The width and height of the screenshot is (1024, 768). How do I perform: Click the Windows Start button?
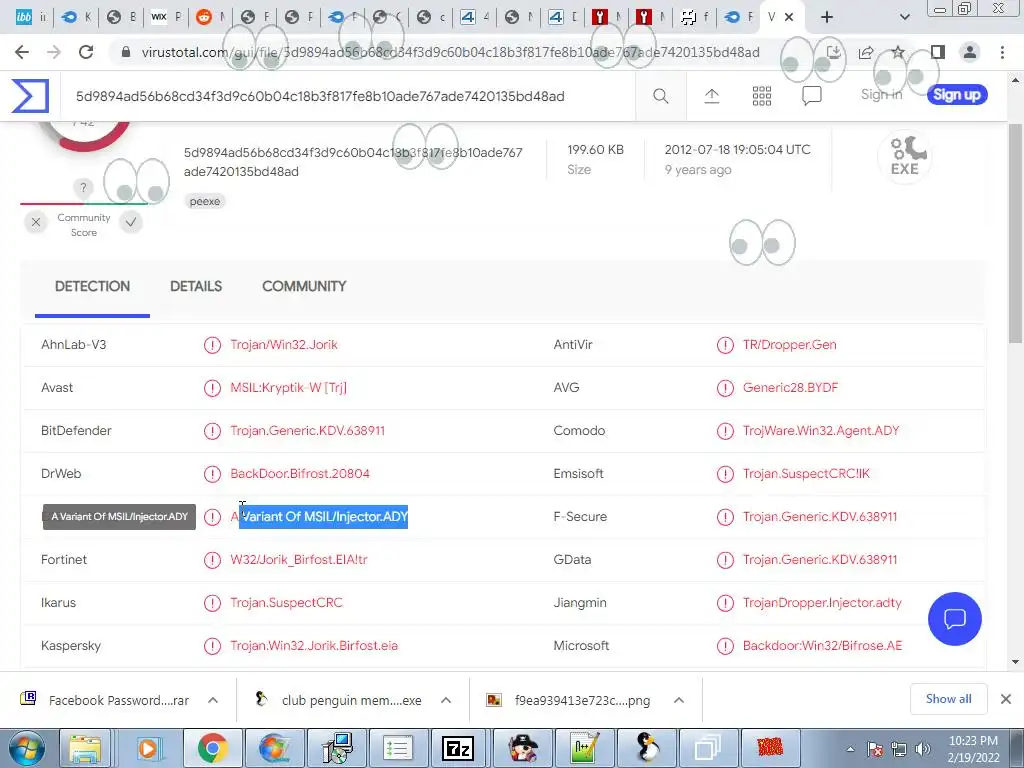click(x=25, y=748)
